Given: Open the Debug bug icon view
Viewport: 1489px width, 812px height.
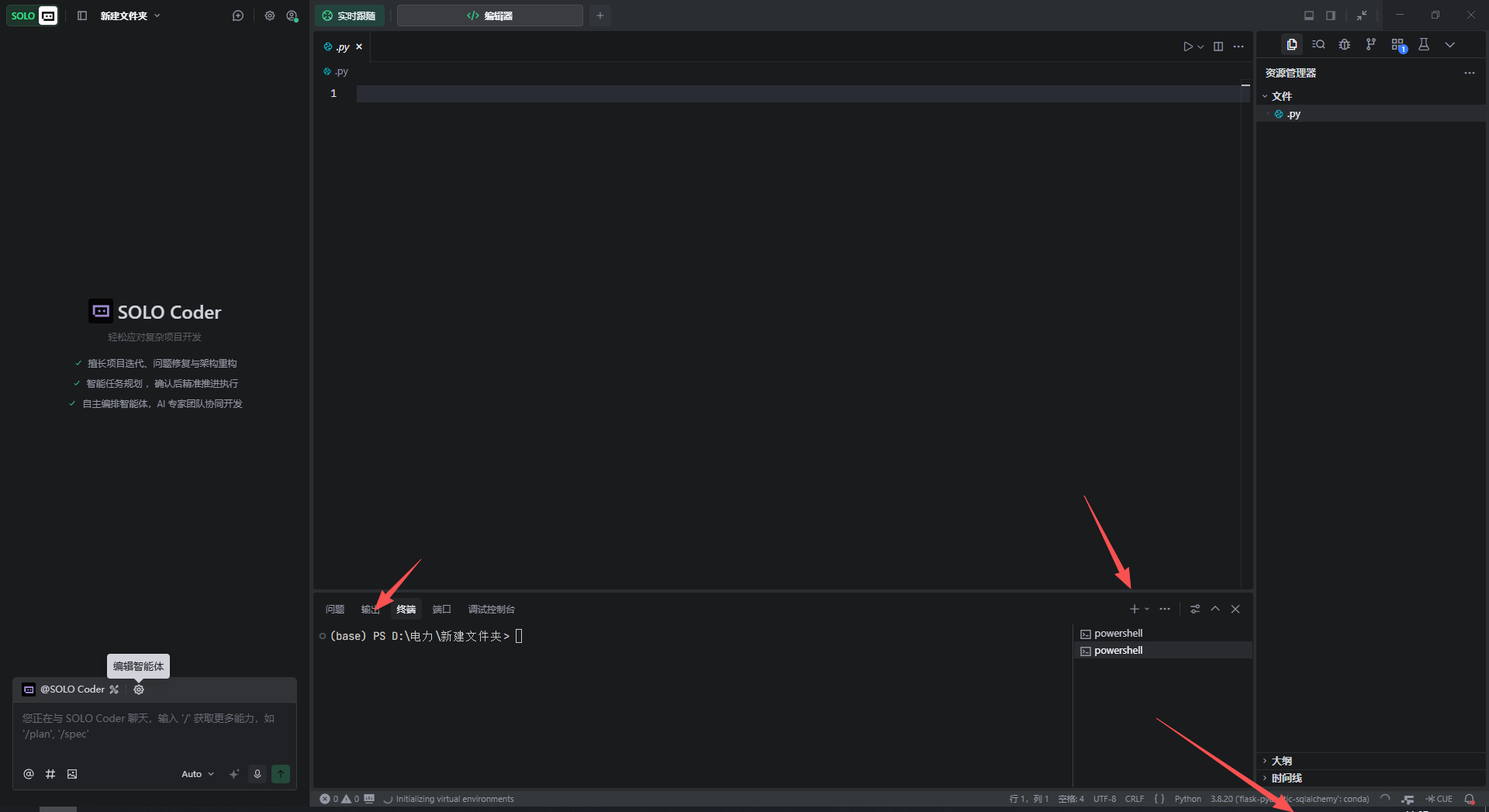Looking at the screenshot, I should (1345, 45).
